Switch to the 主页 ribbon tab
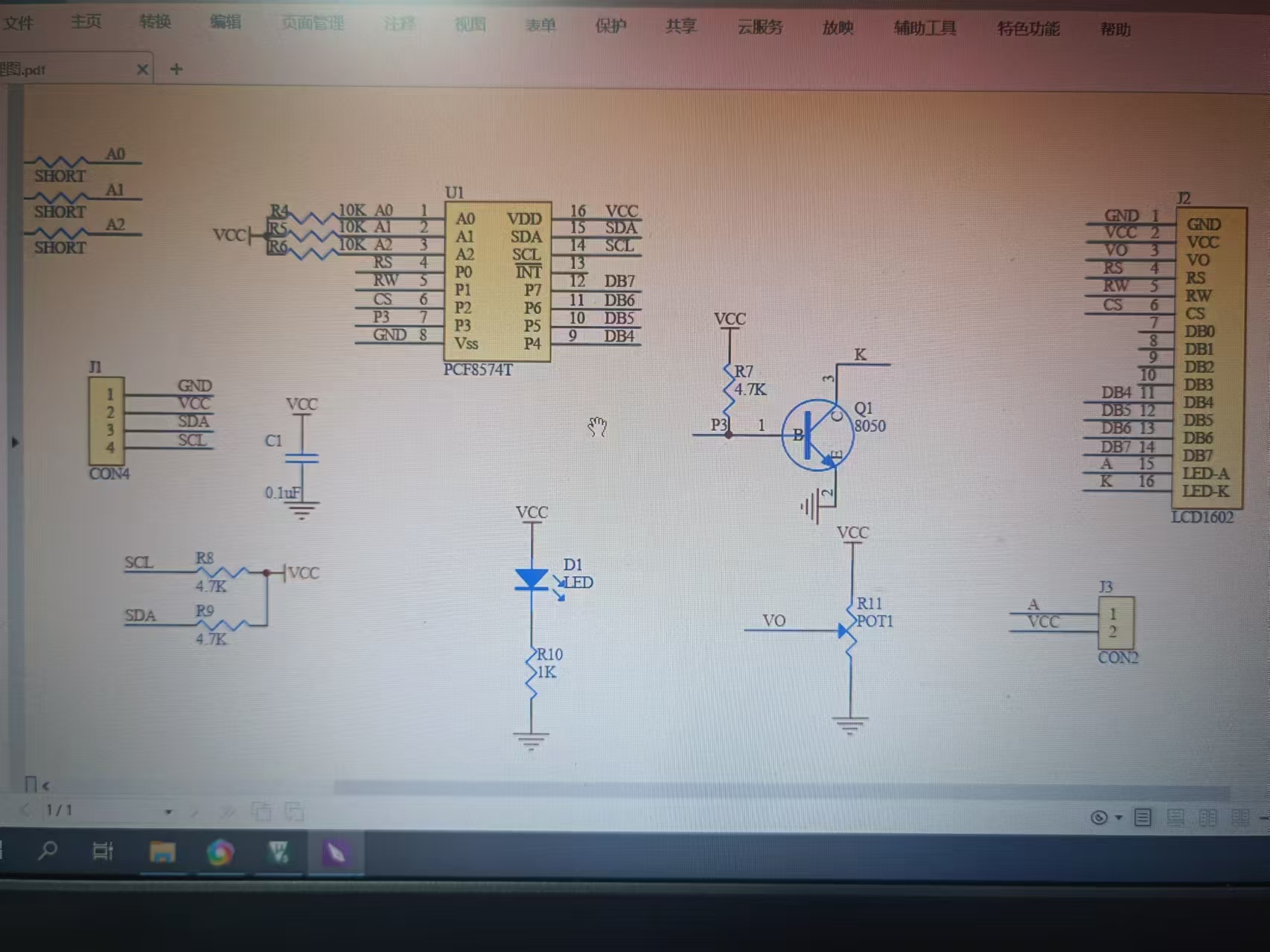 tap(86, 22)
